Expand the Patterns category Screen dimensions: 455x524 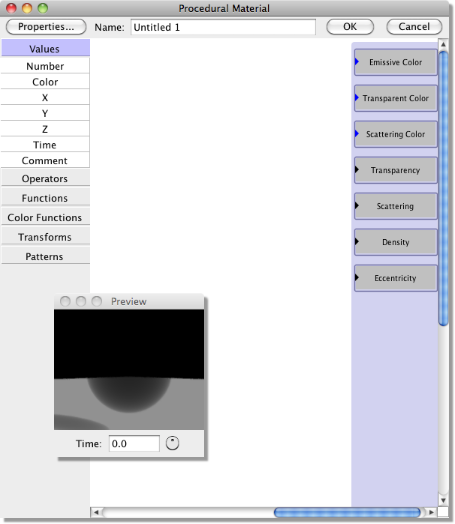pos(45,256)
